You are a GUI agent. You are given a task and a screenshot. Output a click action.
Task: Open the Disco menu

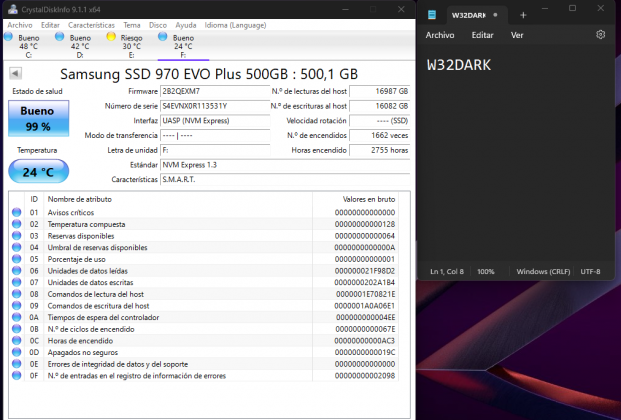(x=158, y=25)
